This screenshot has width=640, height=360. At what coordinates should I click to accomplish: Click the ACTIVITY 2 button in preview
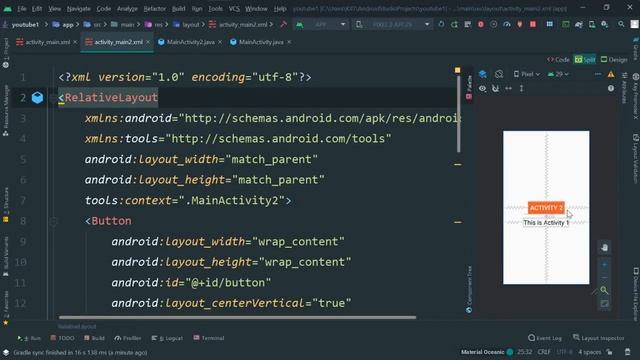click(x=546, y=208)
